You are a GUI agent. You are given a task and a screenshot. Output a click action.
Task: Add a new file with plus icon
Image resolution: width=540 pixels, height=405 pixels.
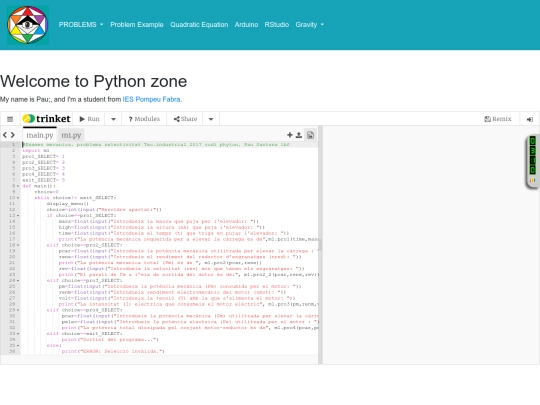point(290,135)
